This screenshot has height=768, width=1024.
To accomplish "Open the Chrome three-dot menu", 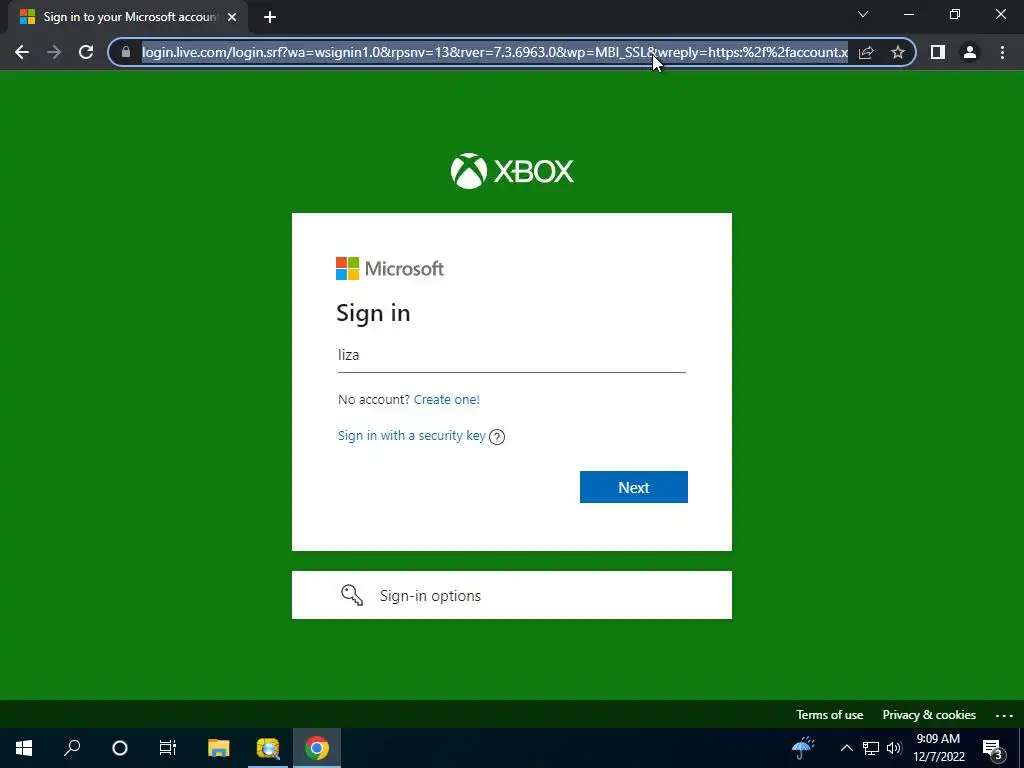I will tap(1002, 52).
